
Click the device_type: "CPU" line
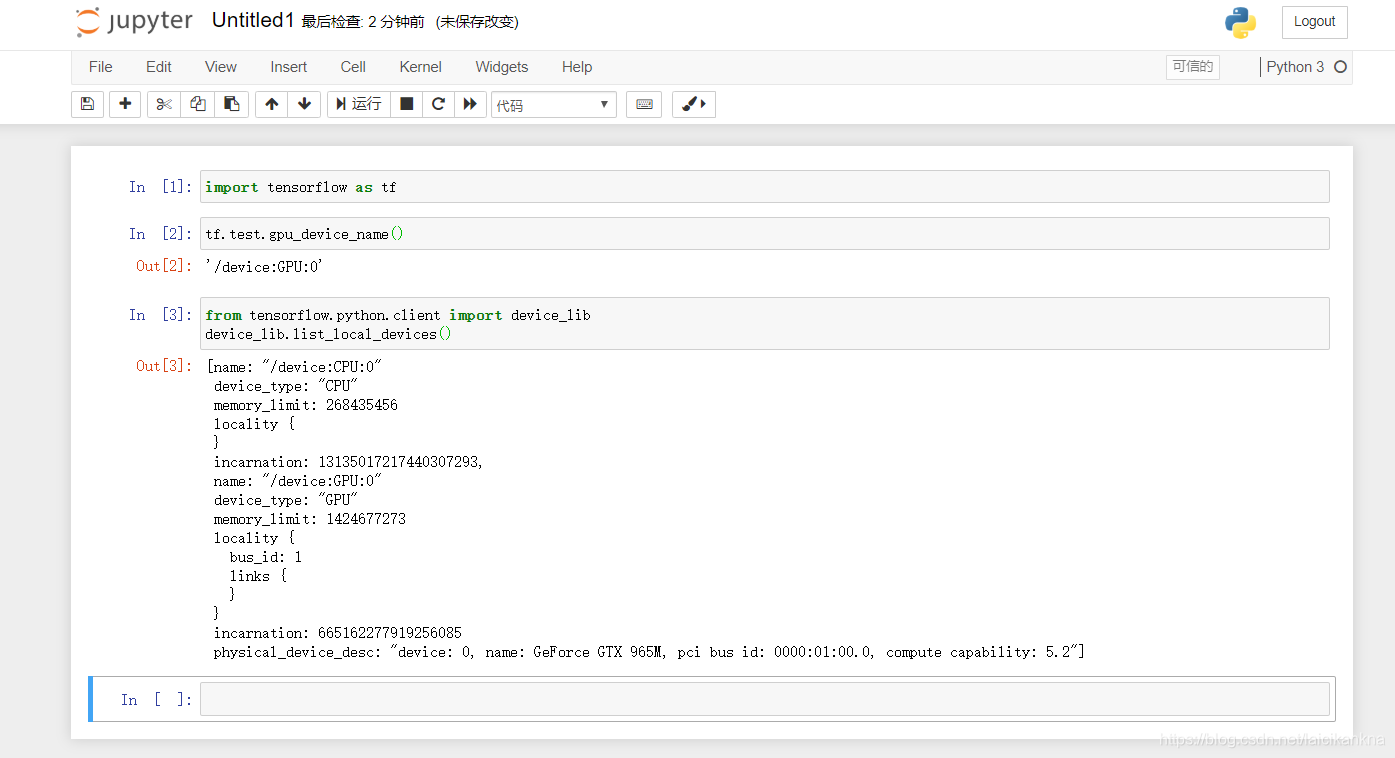286,386
